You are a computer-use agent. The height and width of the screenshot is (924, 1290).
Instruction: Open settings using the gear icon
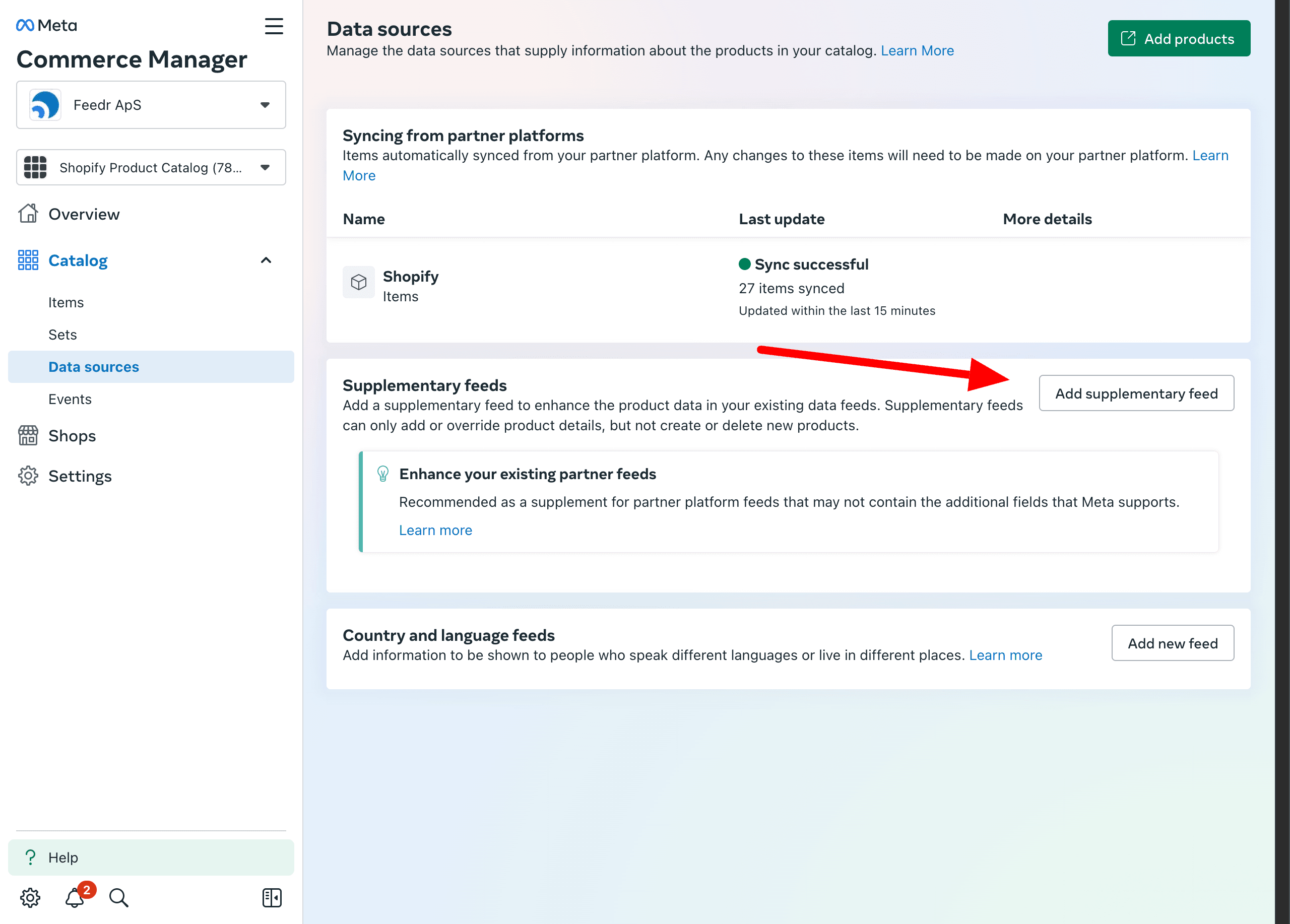click(x=30, y=897)
